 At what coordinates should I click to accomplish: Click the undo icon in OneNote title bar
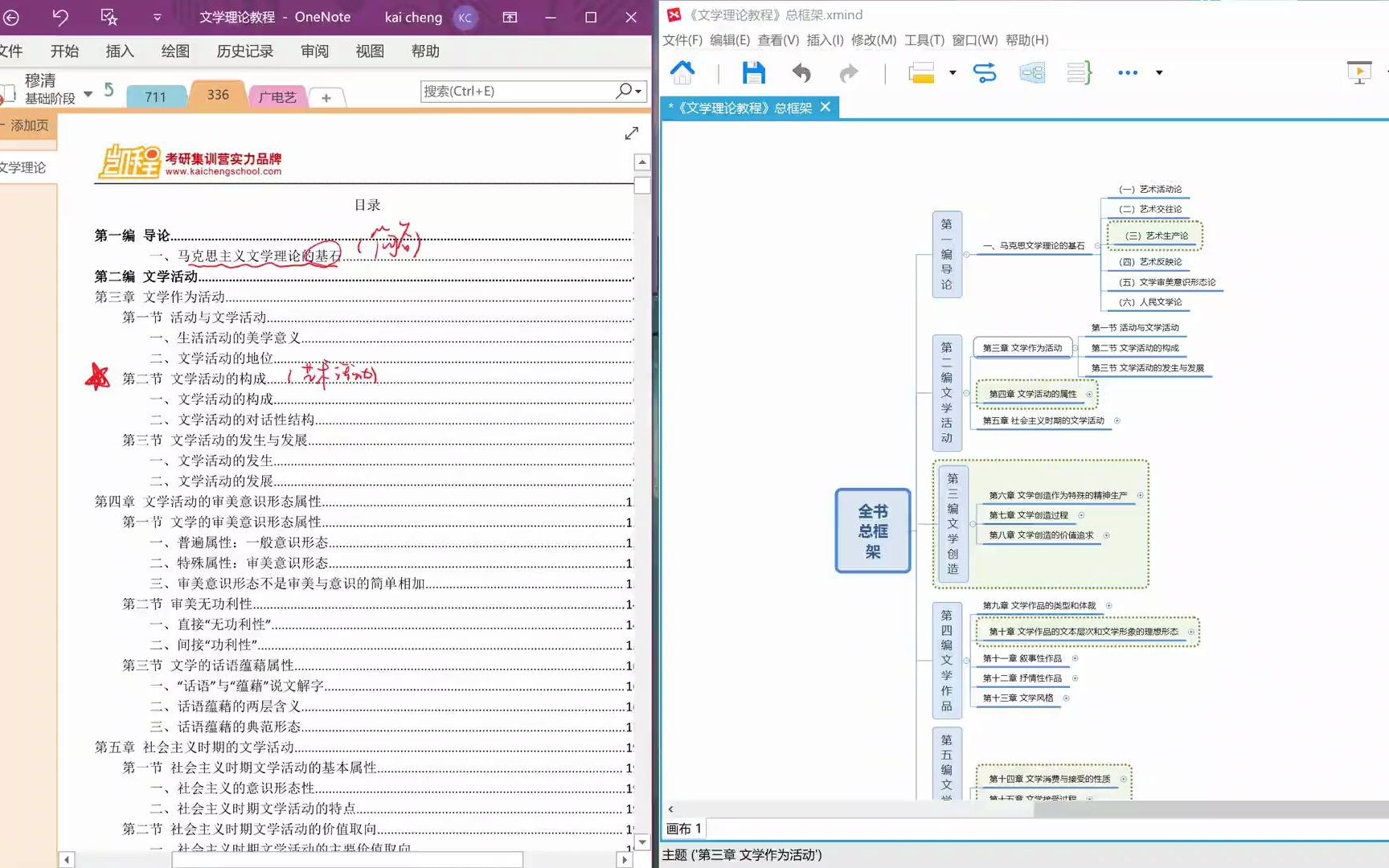[60, 17]
